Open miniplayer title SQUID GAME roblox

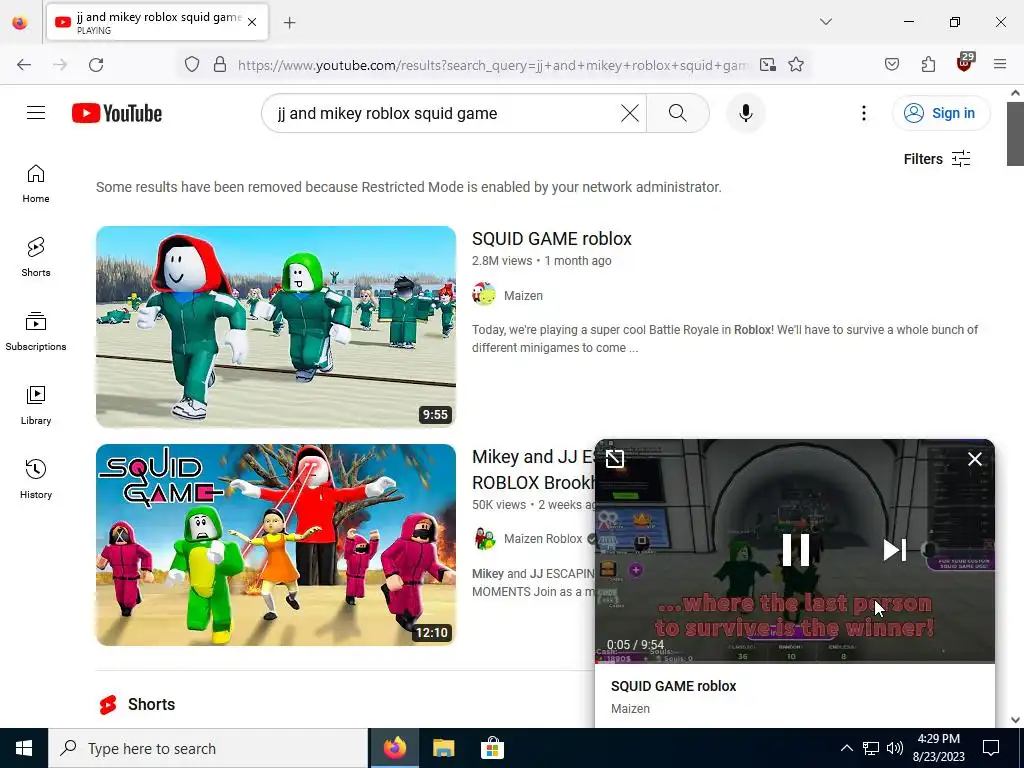pyautogui.click(x=673, y=686)
